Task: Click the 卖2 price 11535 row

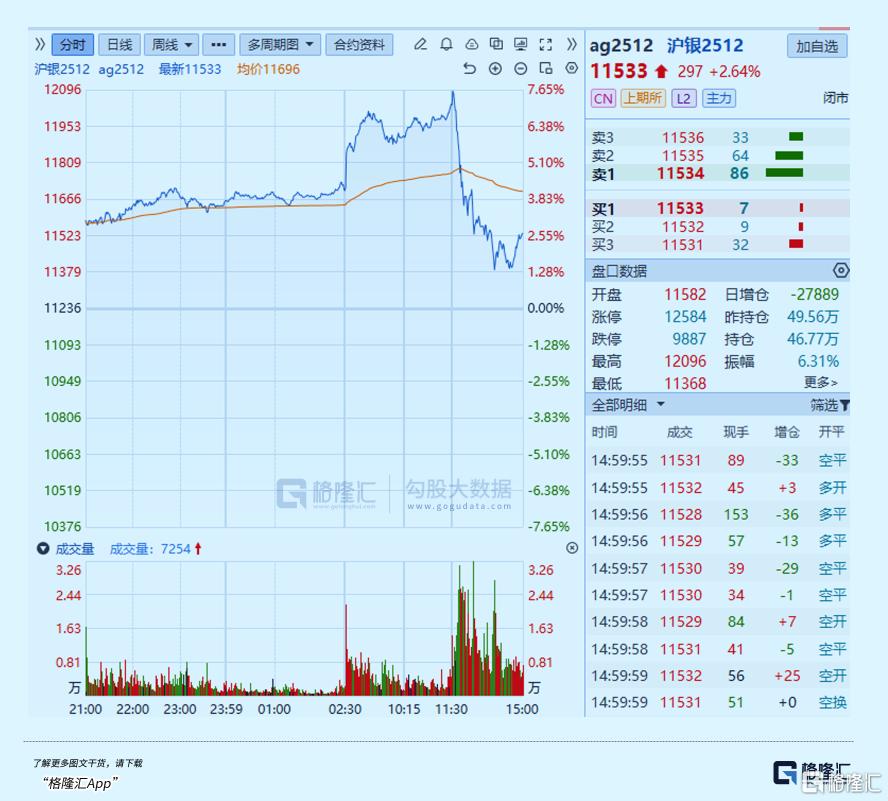Action: pos(718,156)
